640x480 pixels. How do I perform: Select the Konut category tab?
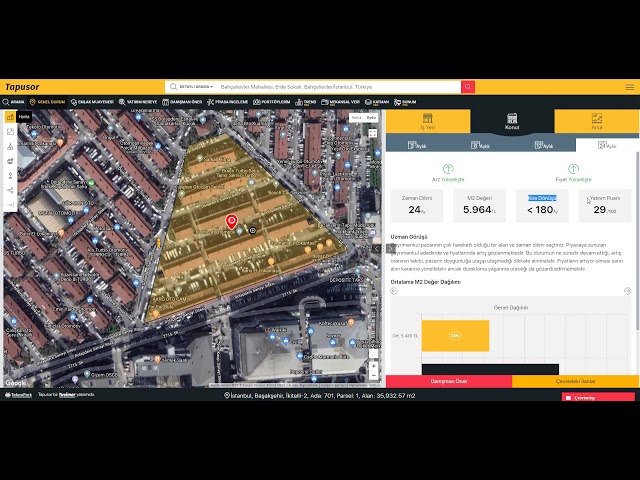pos(512,121)
